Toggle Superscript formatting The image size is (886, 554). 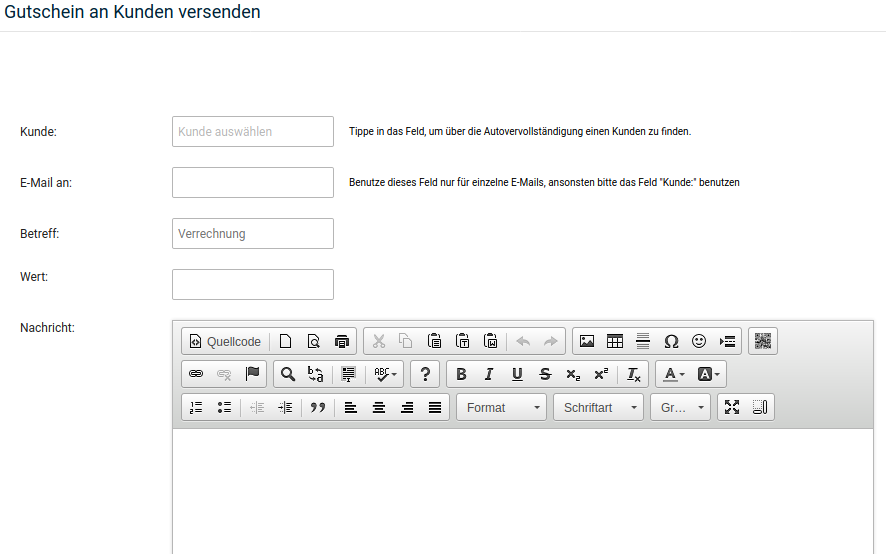[601, 374]
